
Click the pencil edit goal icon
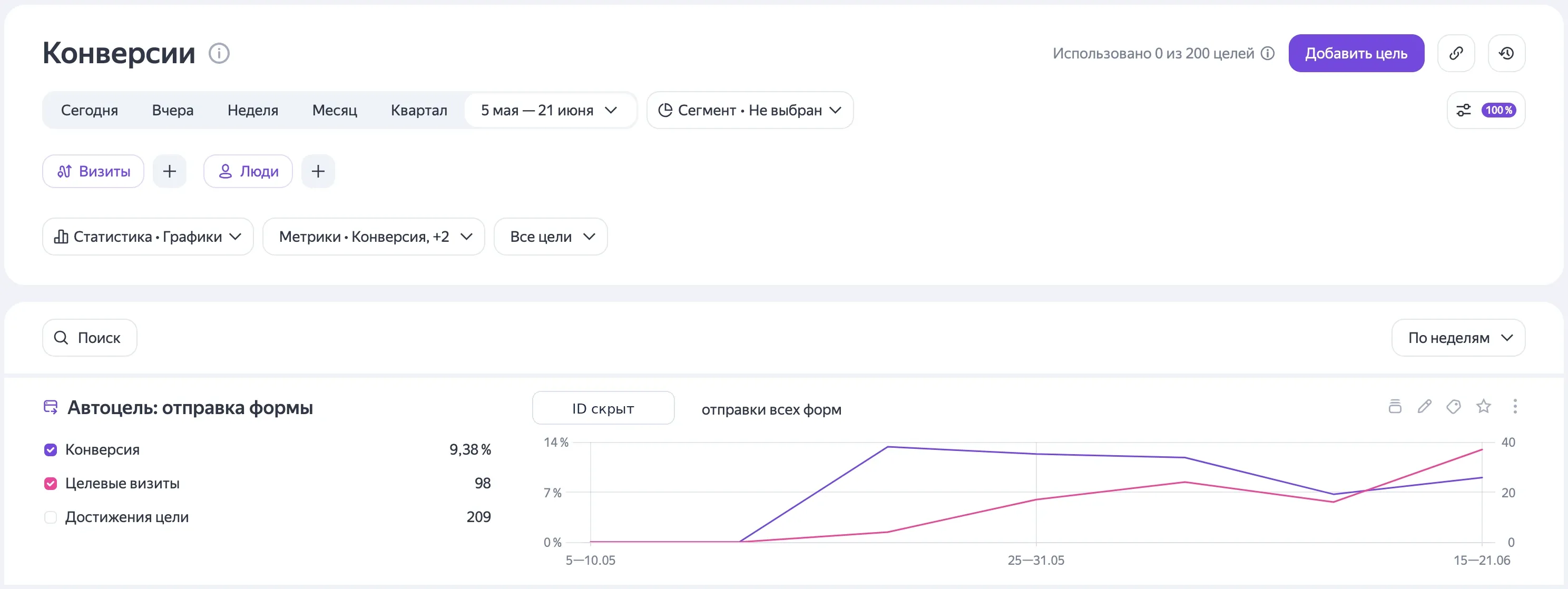coord(1424,407)
